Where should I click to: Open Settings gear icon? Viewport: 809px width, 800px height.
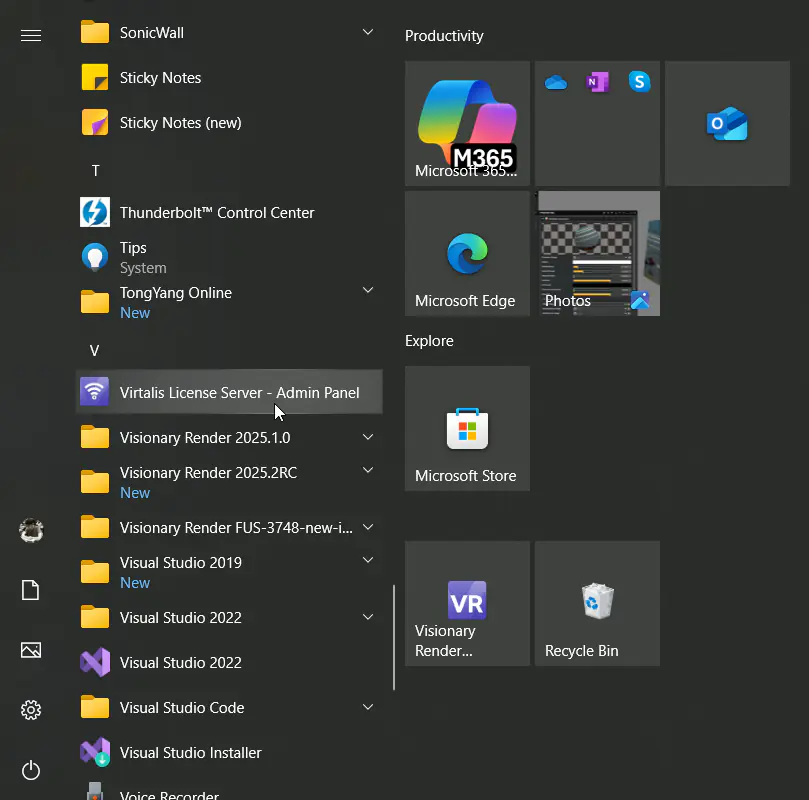click(31, 710)
